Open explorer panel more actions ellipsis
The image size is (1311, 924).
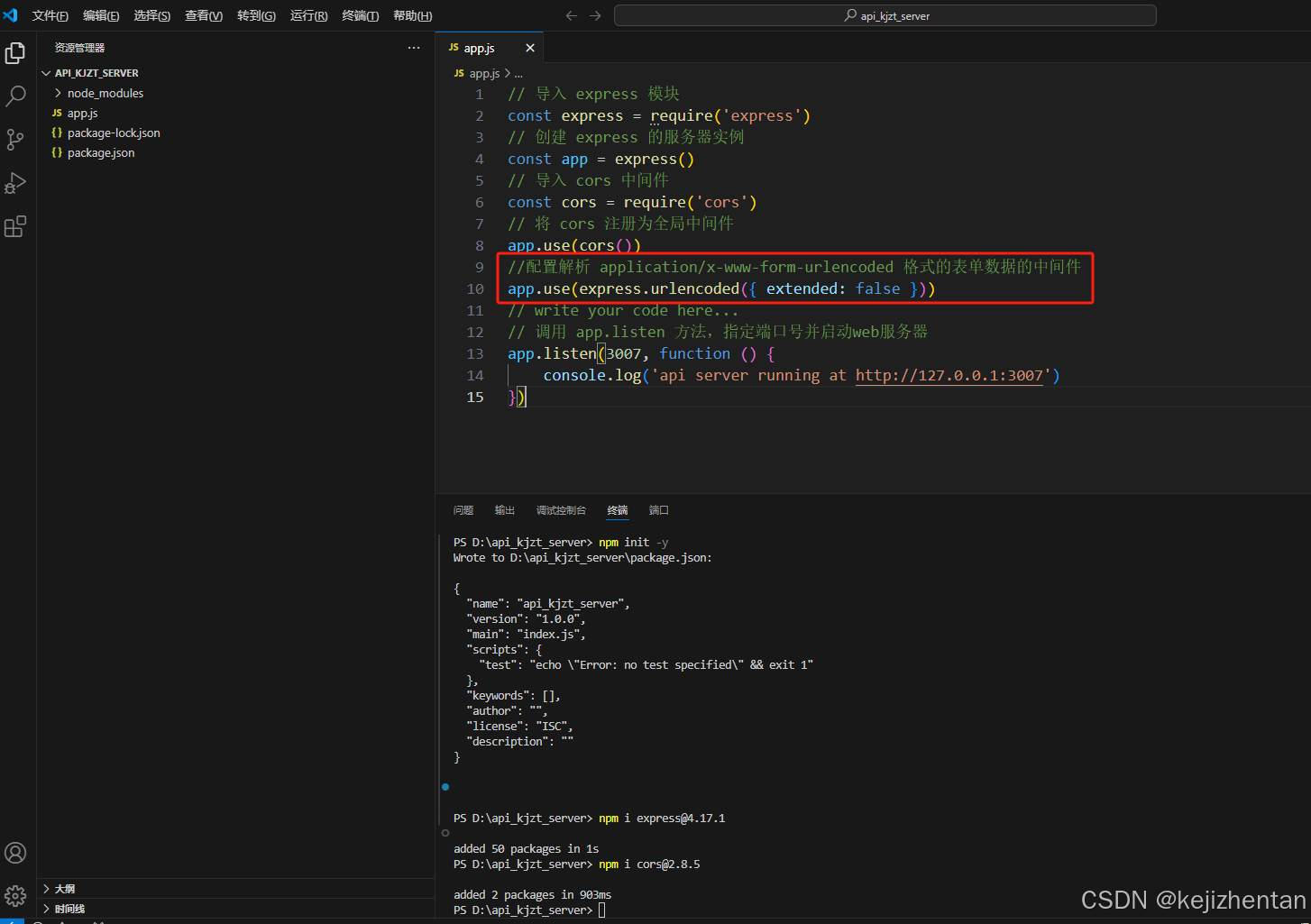click(x=414, y=48)
